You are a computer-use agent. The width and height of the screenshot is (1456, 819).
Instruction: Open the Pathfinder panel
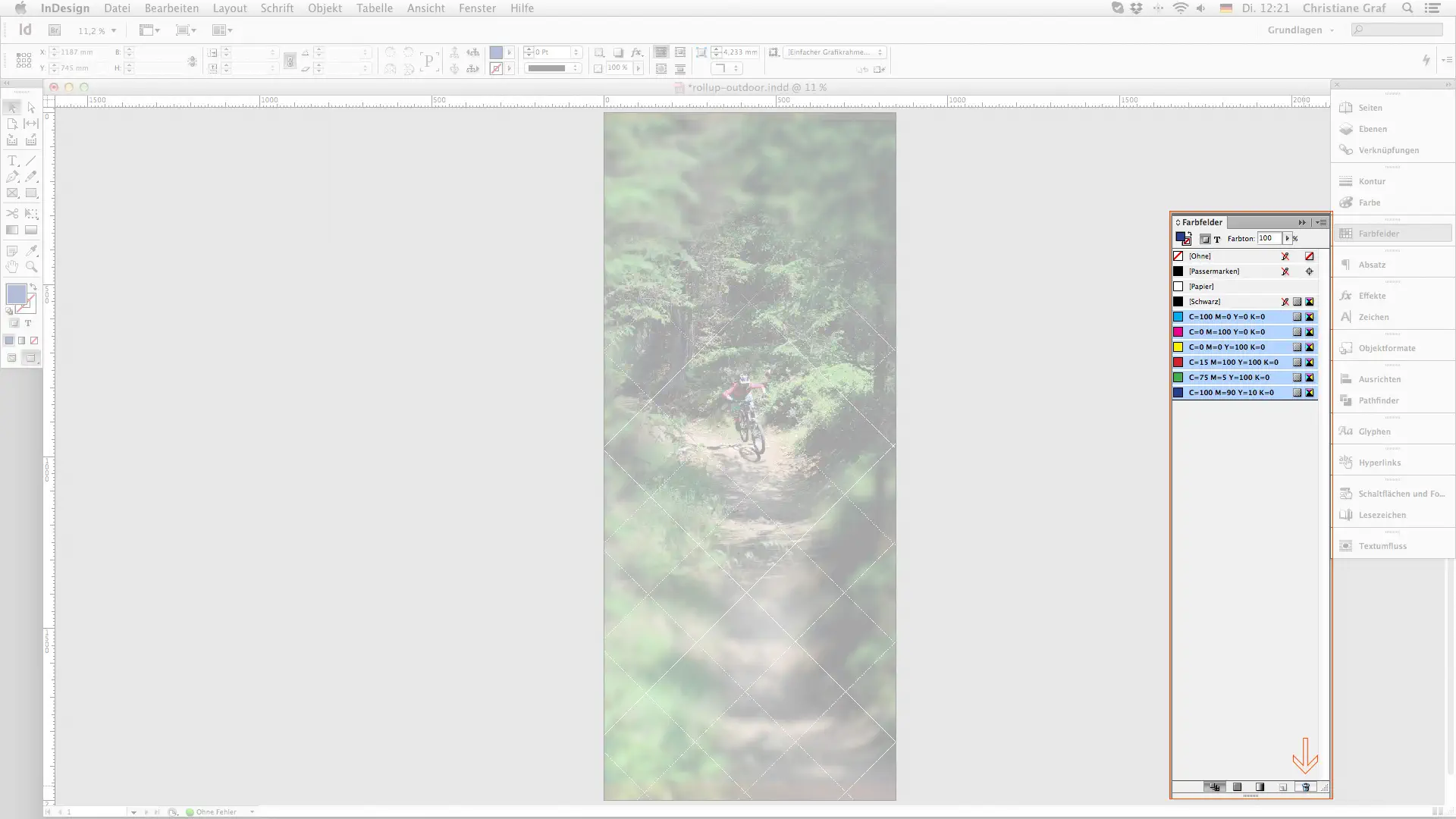pos(1378,400)
